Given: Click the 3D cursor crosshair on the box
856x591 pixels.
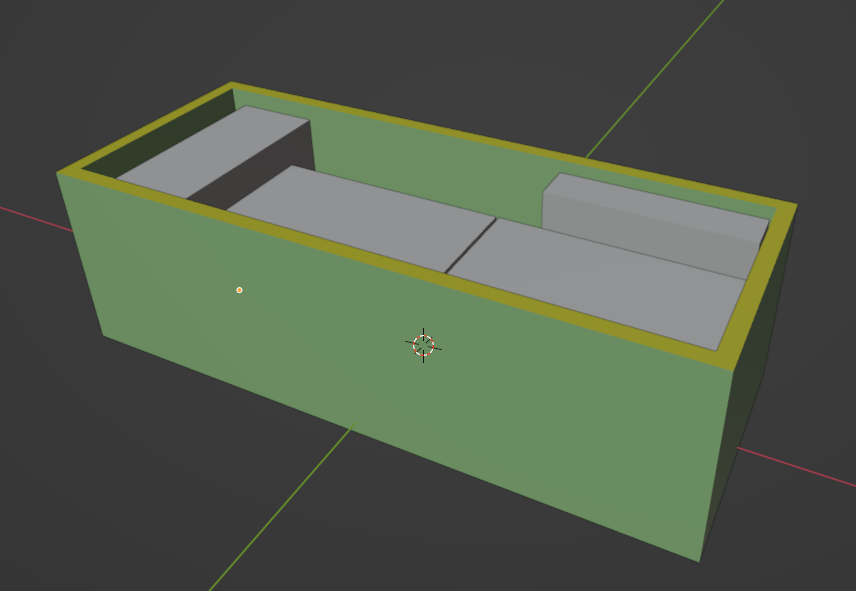Looking at the screenshot, I should [423, 345].
